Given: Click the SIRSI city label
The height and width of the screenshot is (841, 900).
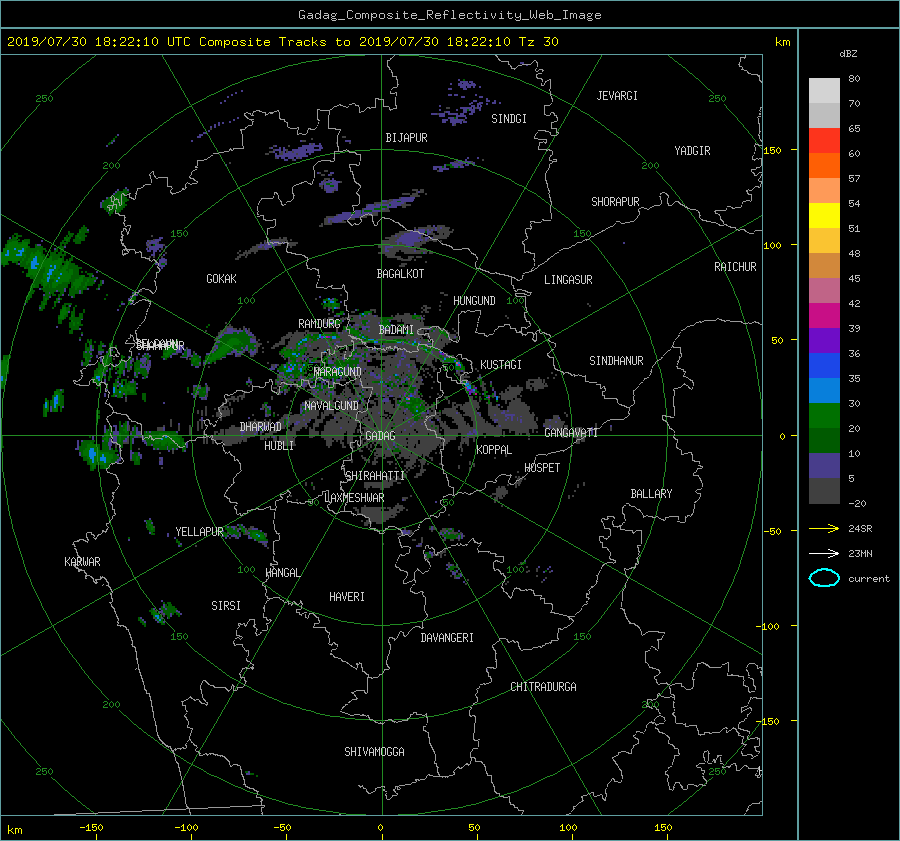Looking at the screenshot, I should pos(226,606).
